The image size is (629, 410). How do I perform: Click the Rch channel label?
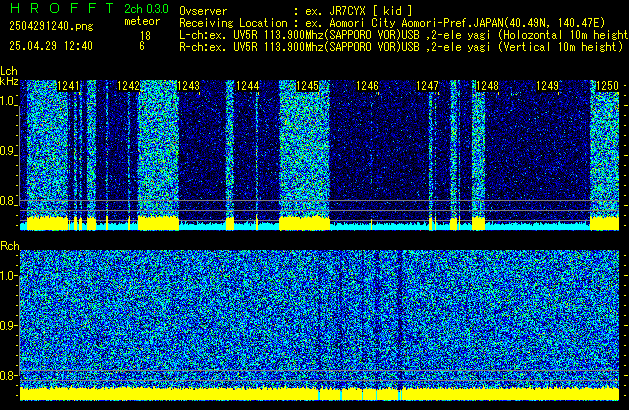coord(10,246)
